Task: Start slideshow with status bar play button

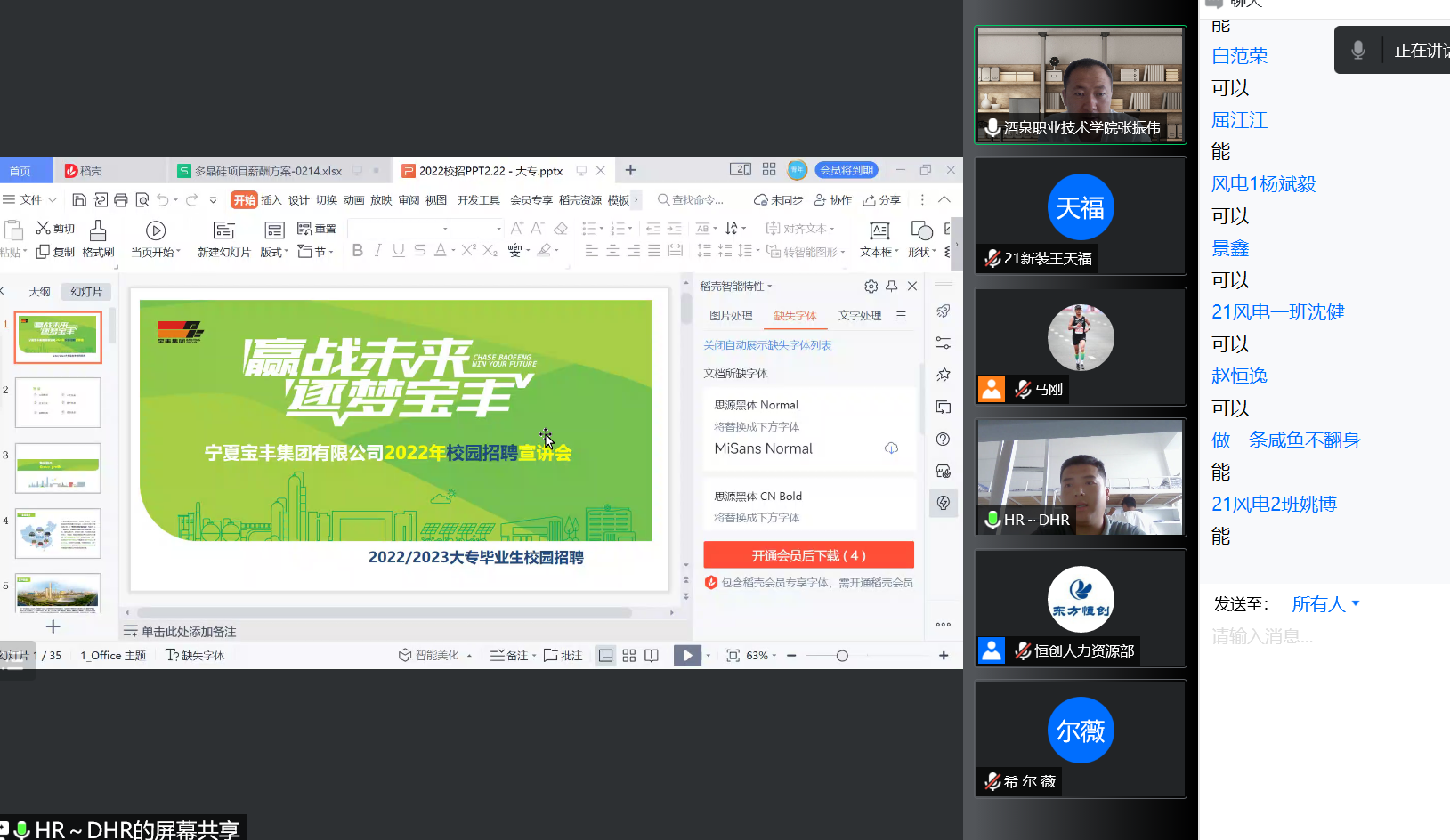Action: 687,656
